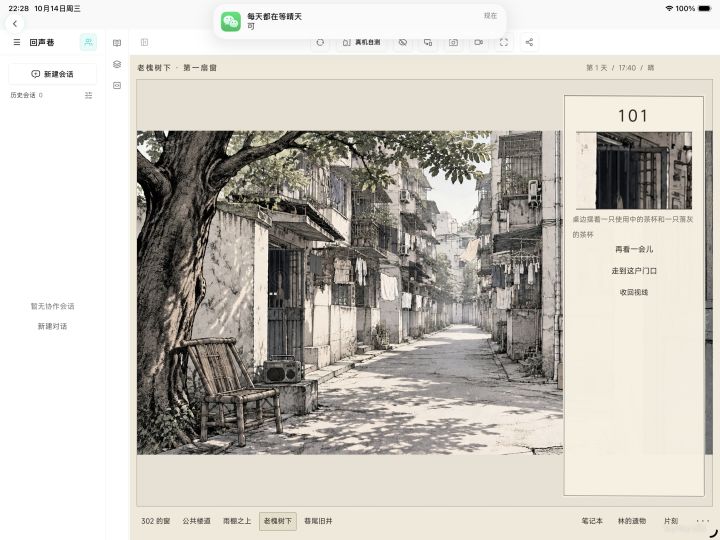Start recording with video camera icon
This screenshot has width=720, height=540.
(x=478, y=42)
